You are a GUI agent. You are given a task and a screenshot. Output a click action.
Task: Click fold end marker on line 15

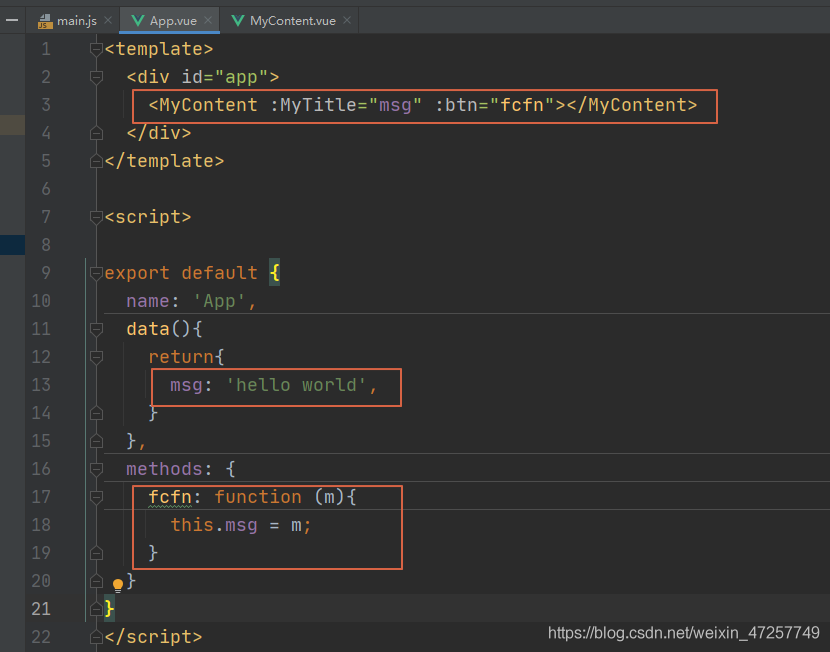96,441
